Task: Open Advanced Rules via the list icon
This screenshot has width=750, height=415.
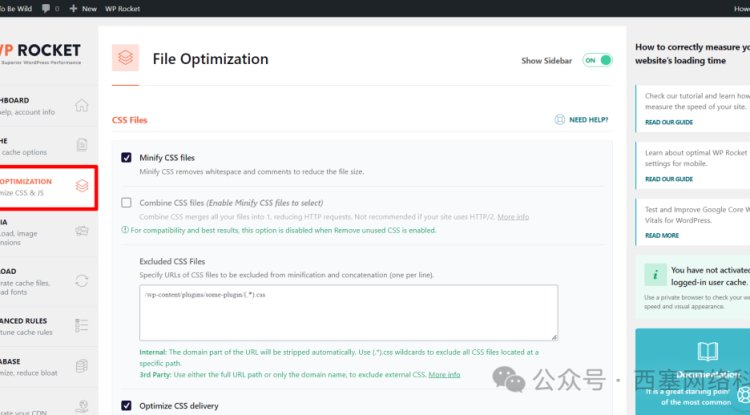Action: [x=82, y=325]
